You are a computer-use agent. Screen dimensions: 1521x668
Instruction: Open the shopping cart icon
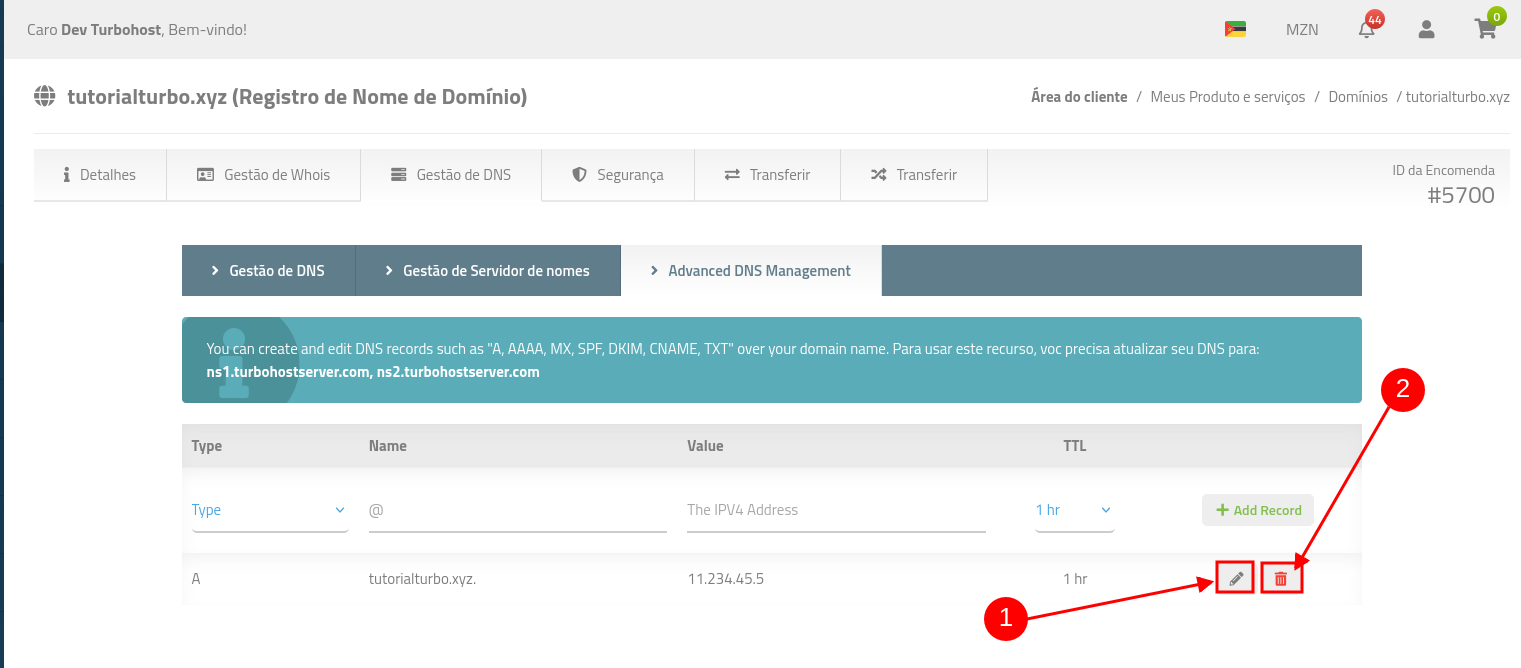(1485, 29)
